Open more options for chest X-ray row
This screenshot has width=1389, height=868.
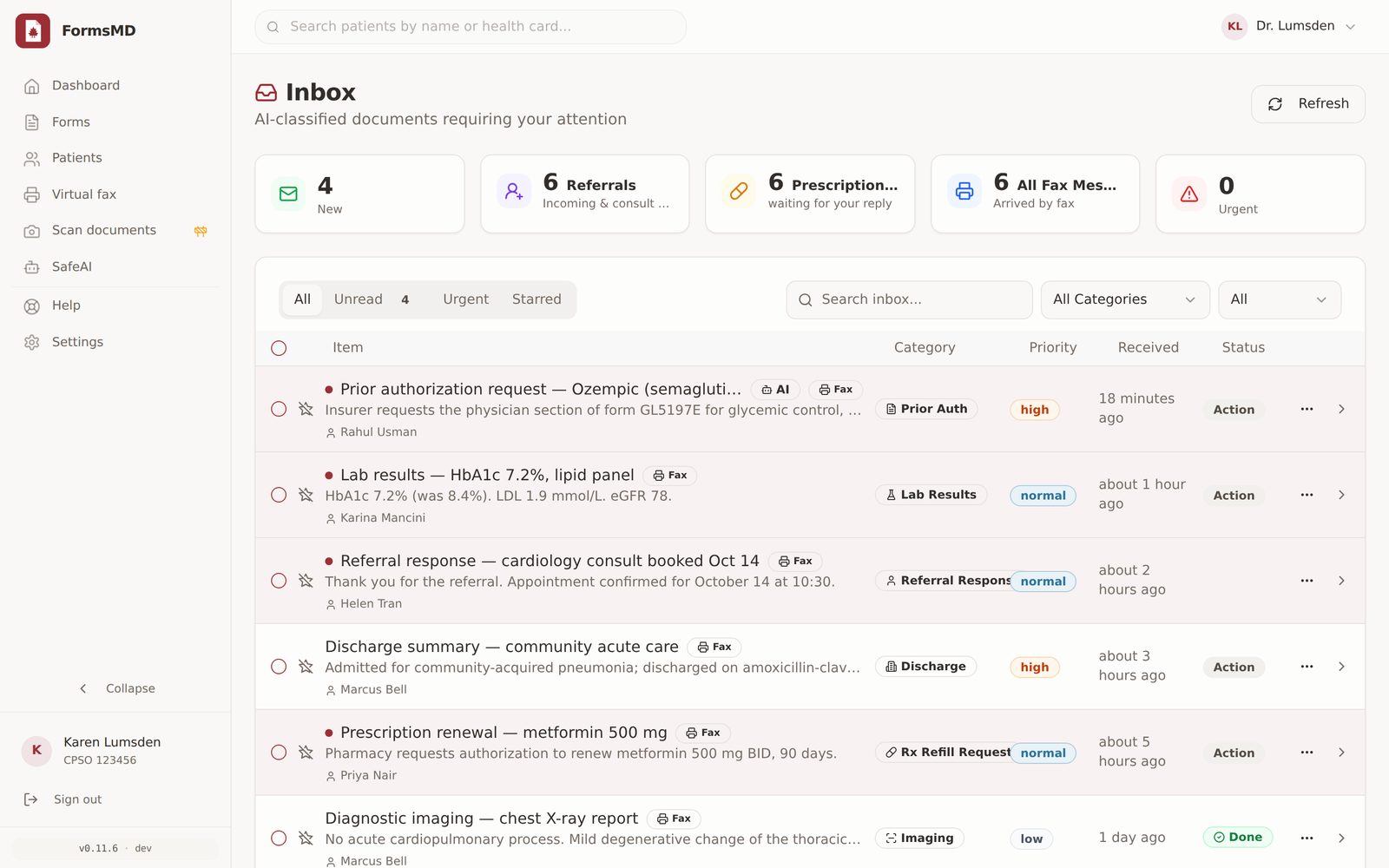click(1307, 838)
